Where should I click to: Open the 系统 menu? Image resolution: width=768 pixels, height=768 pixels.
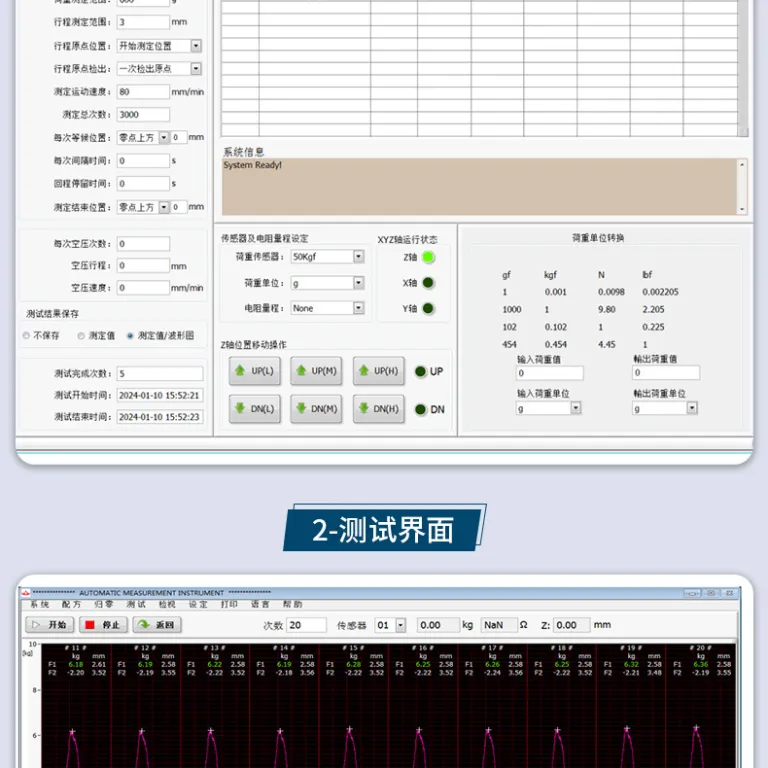[40, 604]
